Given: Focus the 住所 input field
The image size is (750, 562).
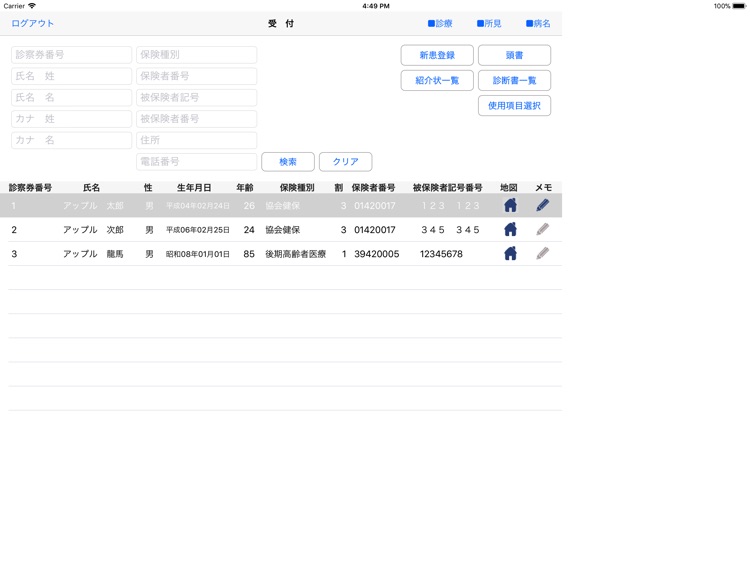Looking at the screenshot, I should point(197,140).
